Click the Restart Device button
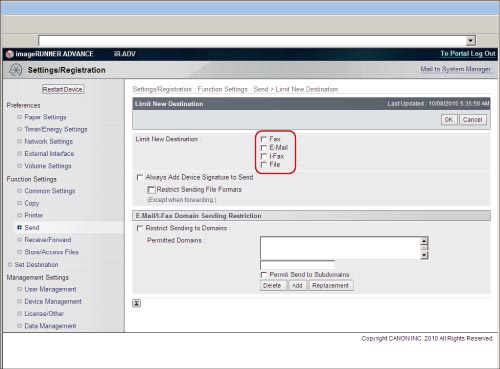The image size is (500, 369). 63,89
